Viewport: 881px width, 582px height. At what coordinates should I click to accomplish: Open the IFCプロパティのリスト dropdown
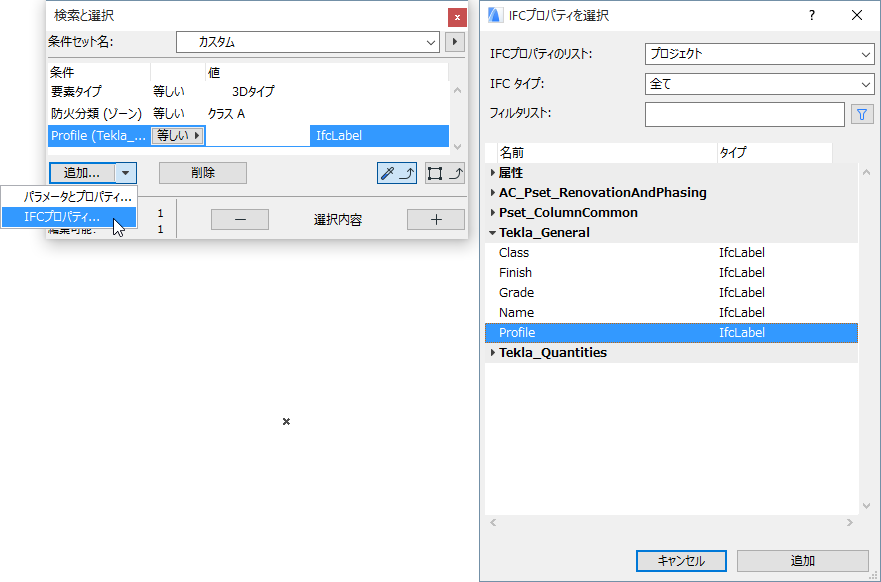click(x=759, y=54)
